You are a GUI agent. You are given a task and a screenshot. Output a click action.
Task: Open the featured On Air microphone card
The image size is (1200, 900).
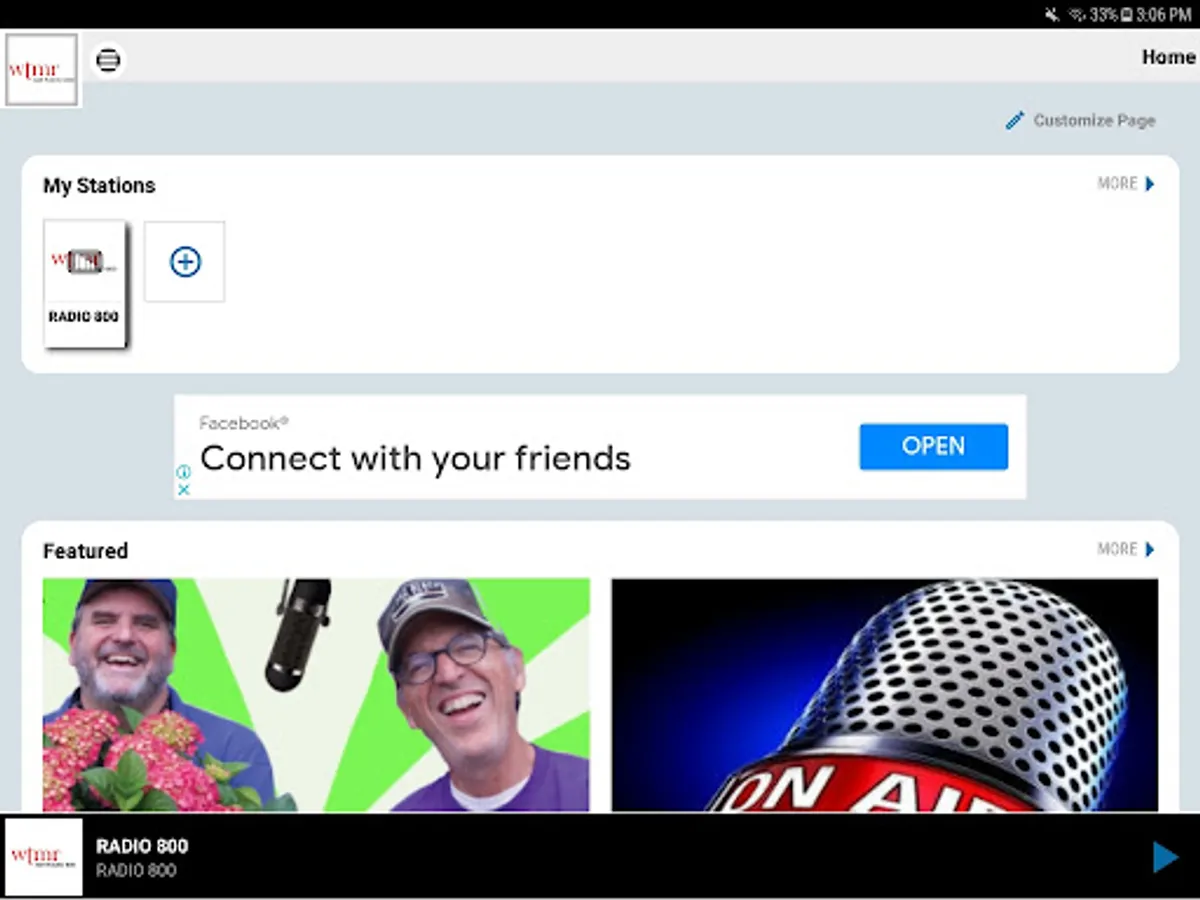(x=885, y=695)
